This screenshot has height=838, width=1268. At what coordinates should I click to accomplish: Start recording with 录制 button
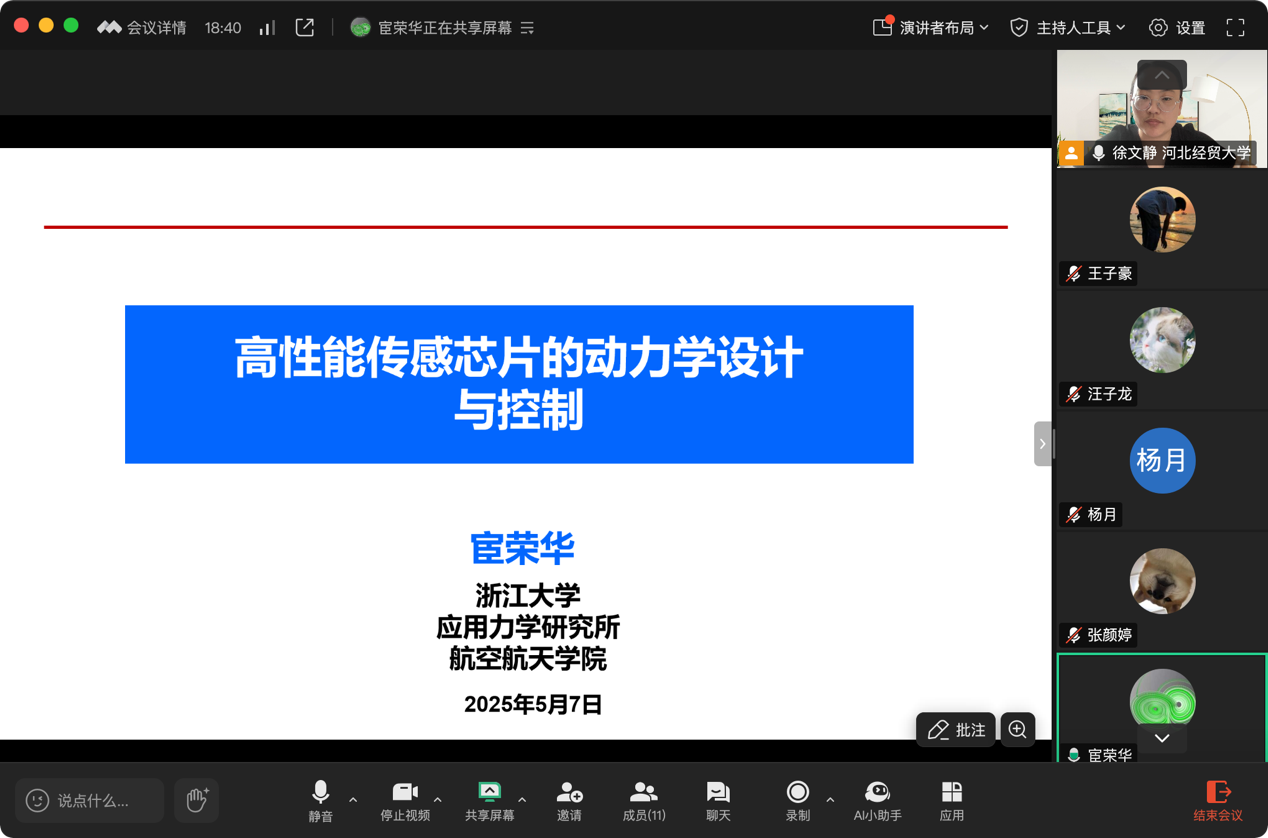[x=797, y=800]
